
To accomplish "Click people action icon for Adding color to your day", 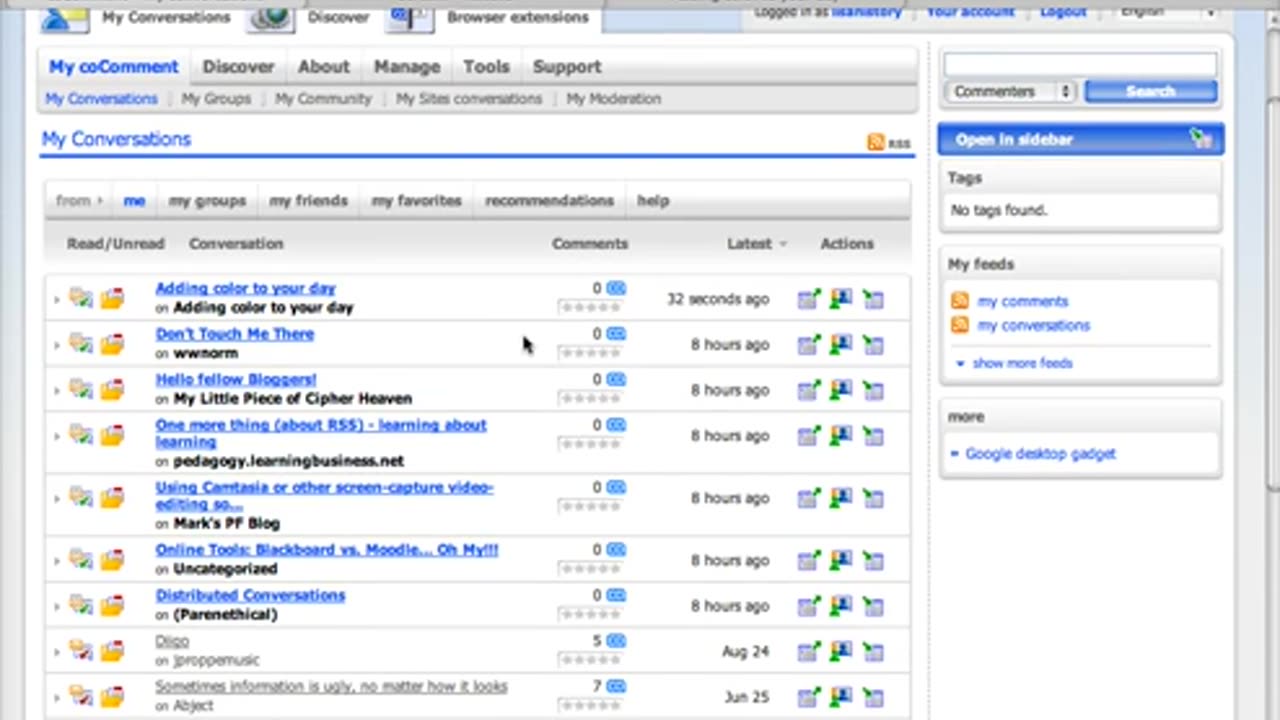I will click(841, 299).
